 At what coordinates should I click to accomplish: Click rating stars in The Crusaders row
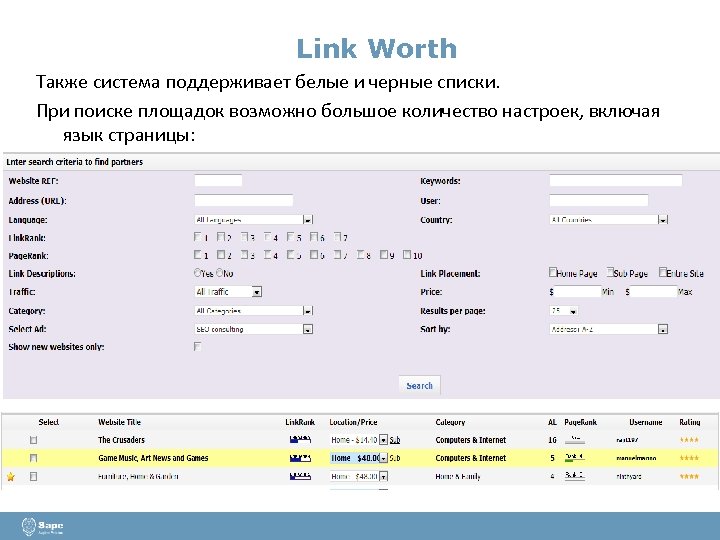pyautogui.click(x=689, y=440)
